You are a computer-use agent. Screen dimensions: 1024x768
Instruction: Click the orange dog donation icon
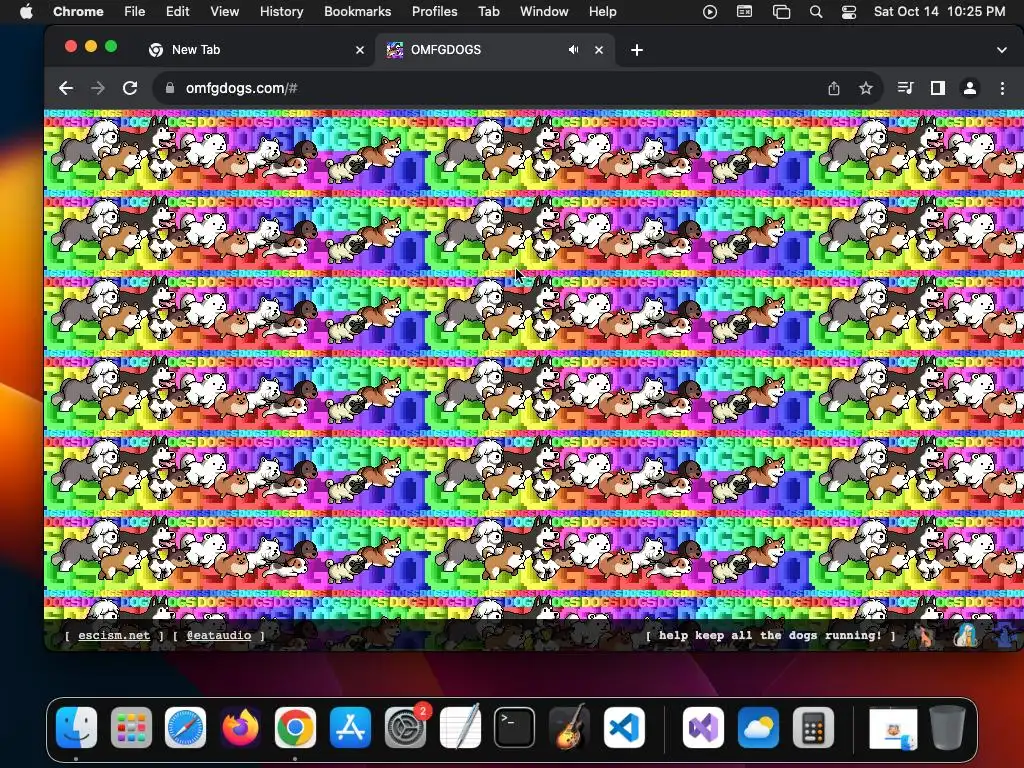[x=925, y=635]
